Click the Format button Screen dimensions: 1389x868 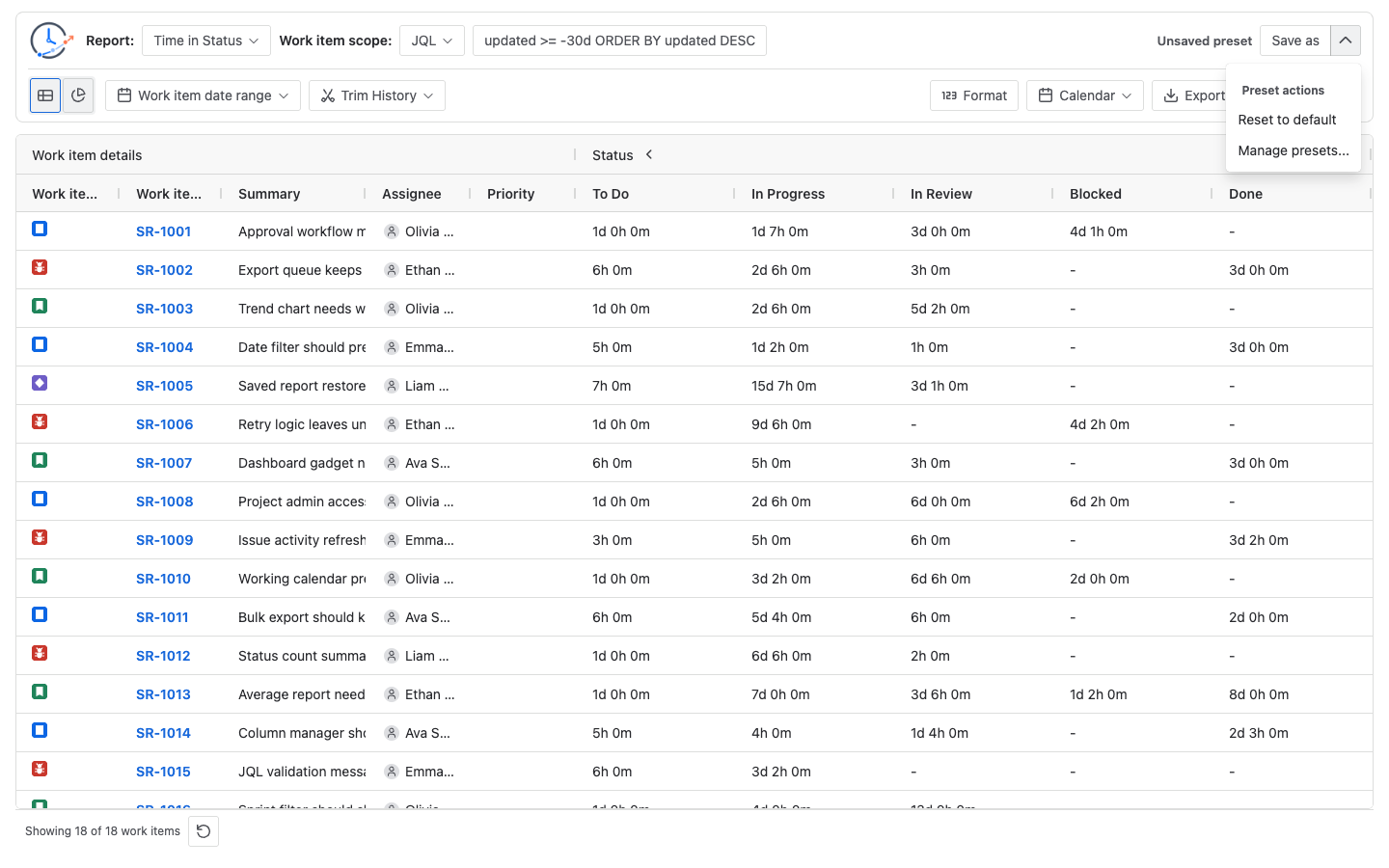pyautogui.click(x=974, y=95)
